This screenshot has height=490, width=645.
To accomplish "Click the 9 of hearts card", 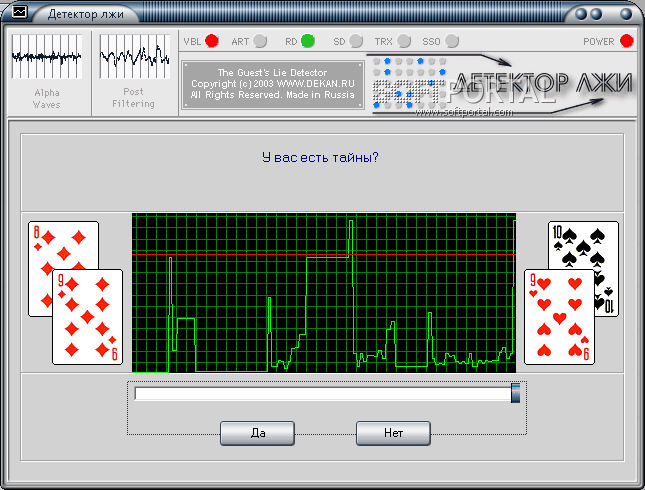I will (x=559, y=317).
